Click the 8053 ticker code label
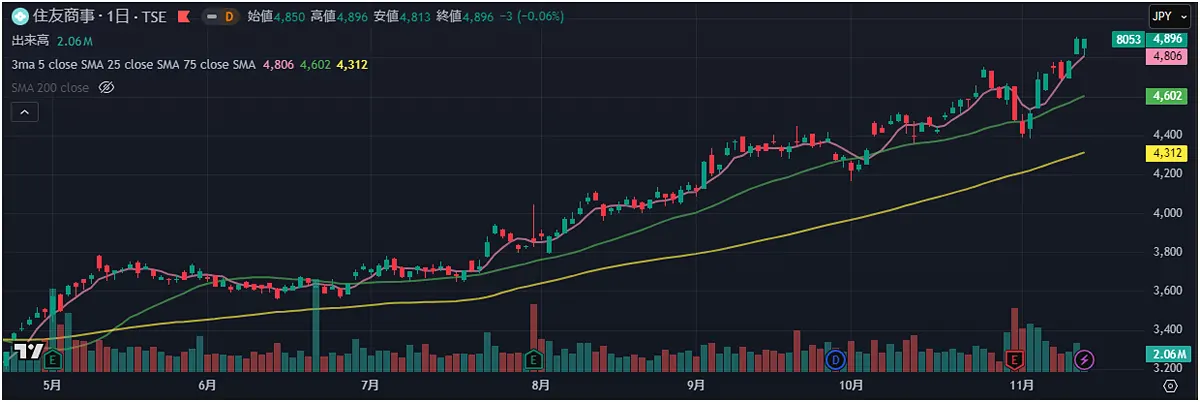Screen dimensions: 1200x402 coord(1128,39)
